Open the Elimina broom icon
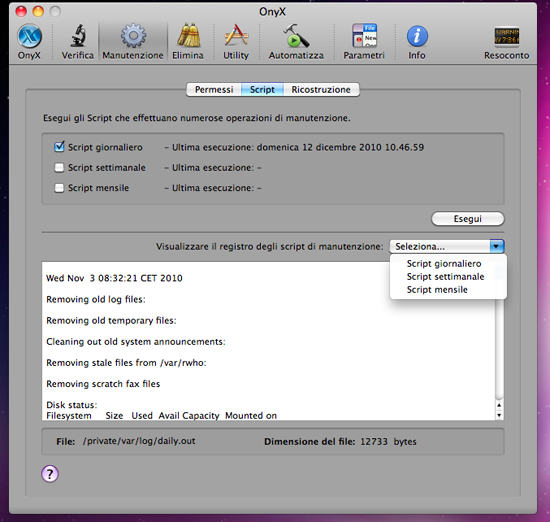The height and width of the screenshot is (522, 550). (188, 35)
